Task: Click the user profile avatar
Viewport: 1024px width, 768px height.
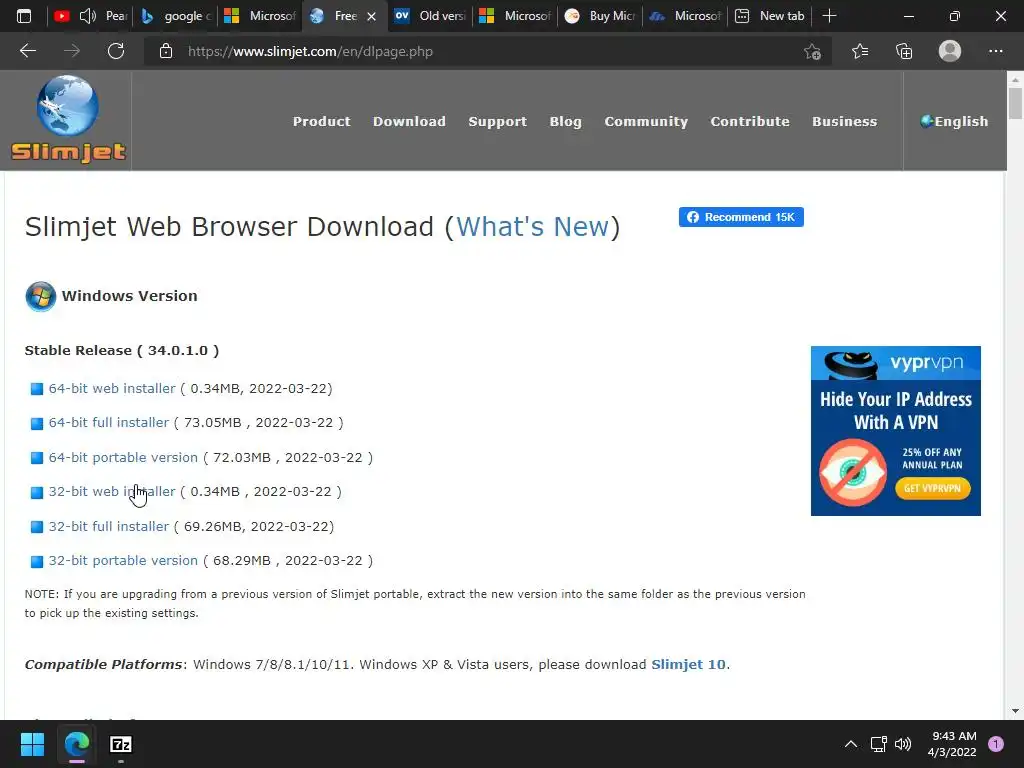Action: (x=950, y=51)
